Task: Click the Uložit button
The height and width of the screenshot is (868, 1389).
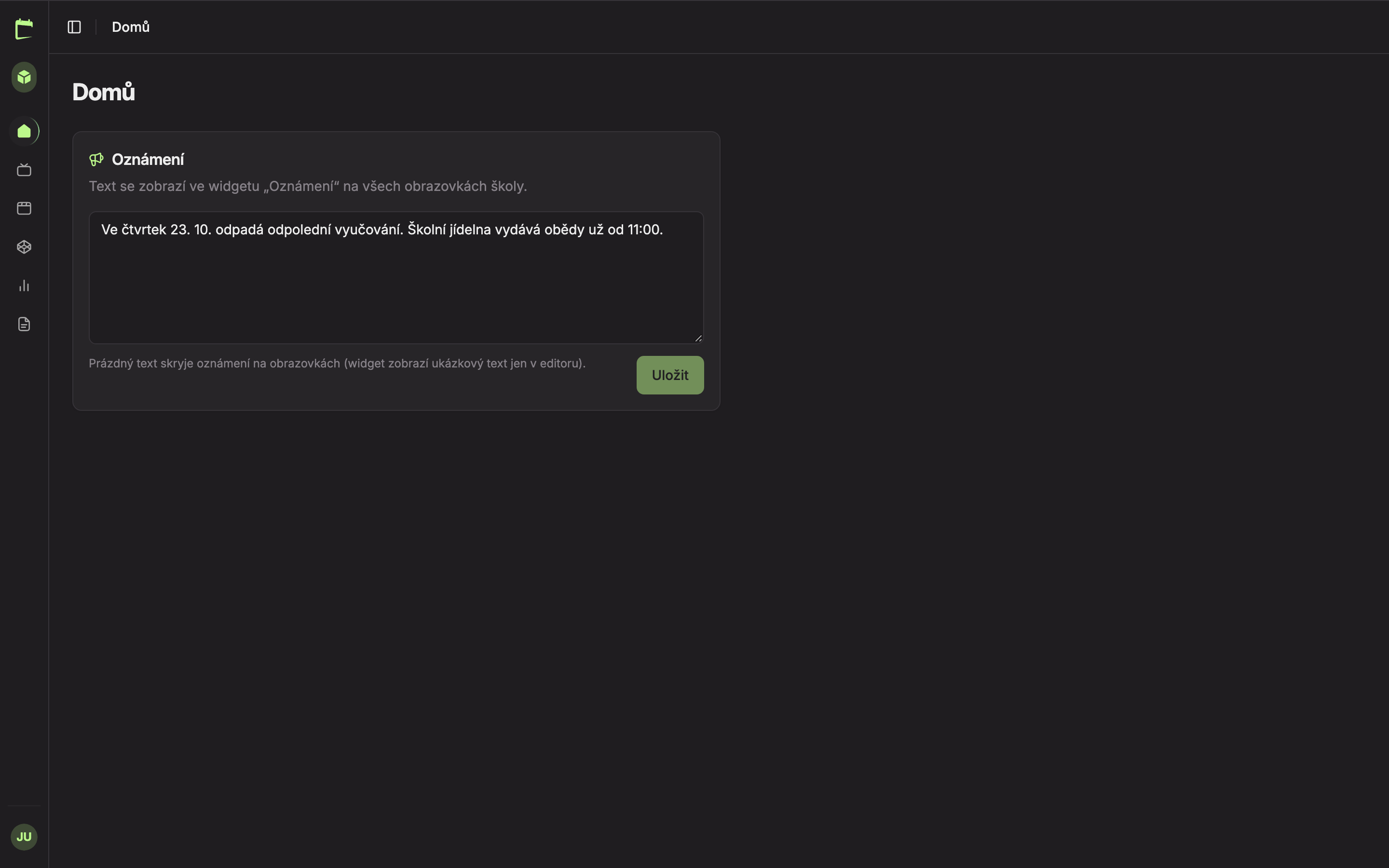Action: click(x=670, y=375)
